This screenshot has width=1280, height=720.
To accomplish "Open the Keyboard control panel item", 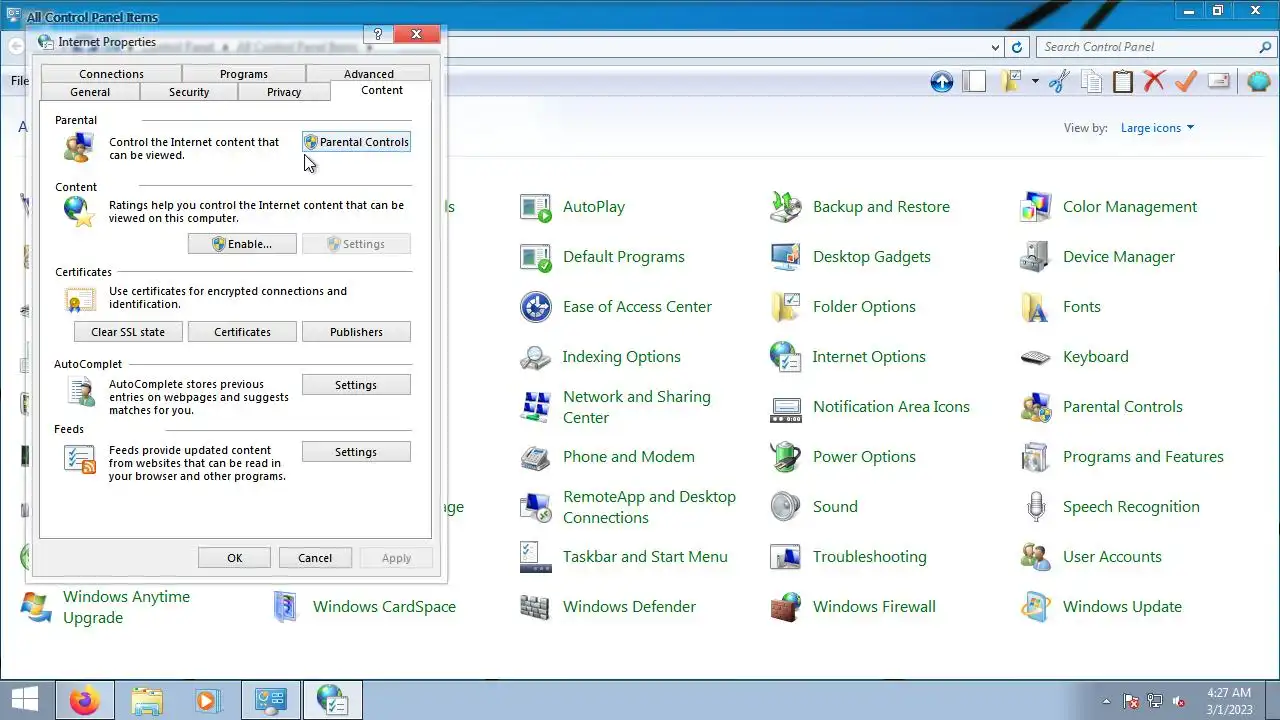I will [1074, 357].
